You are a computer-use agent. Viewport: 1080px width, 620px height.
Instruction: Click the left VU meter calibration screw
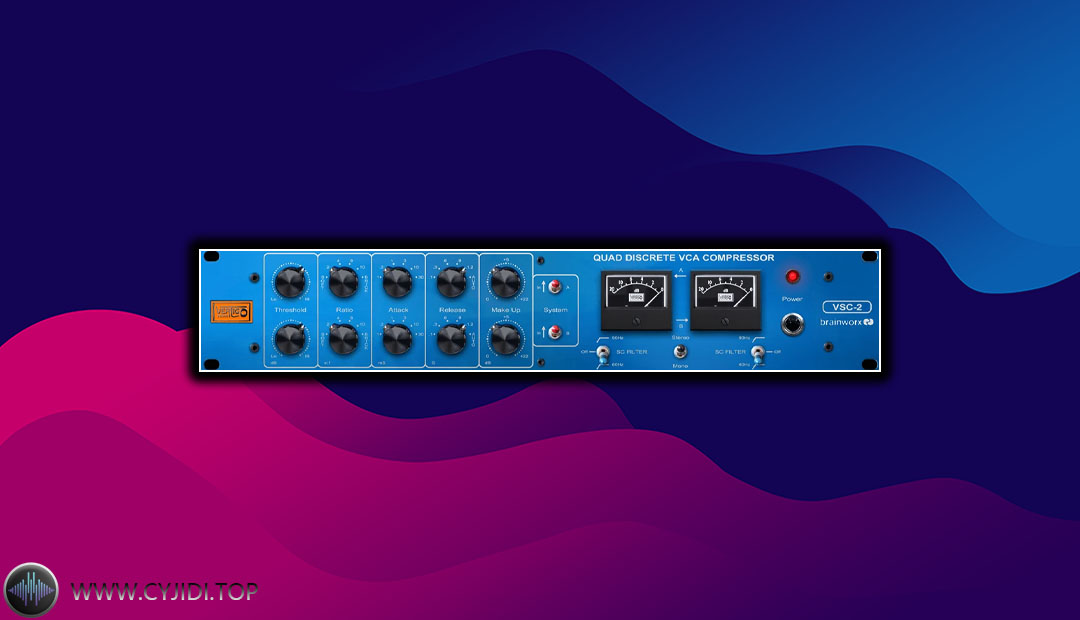point(636,320)
